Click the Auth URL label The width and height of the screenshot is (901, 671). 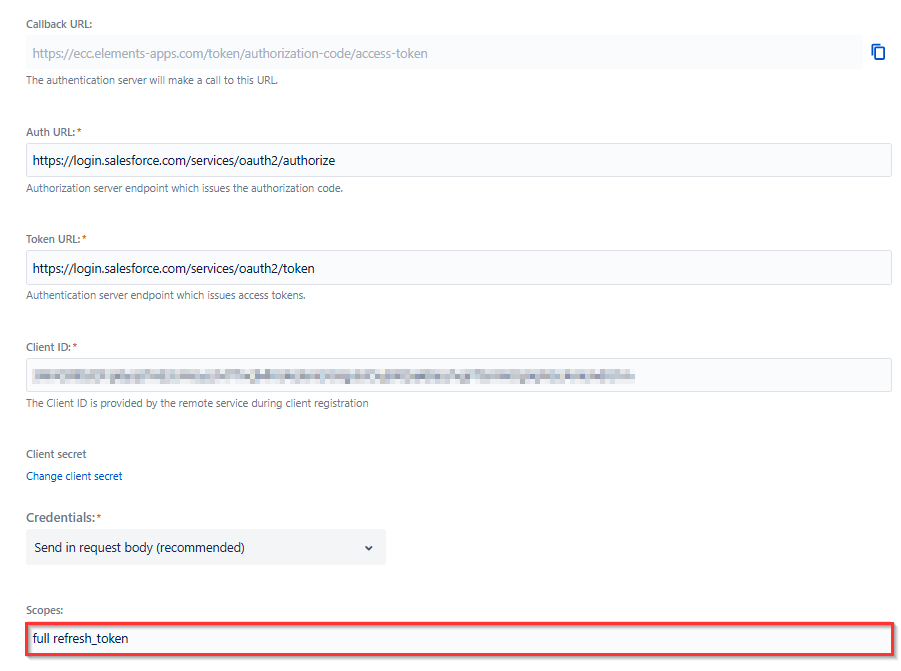53,132
